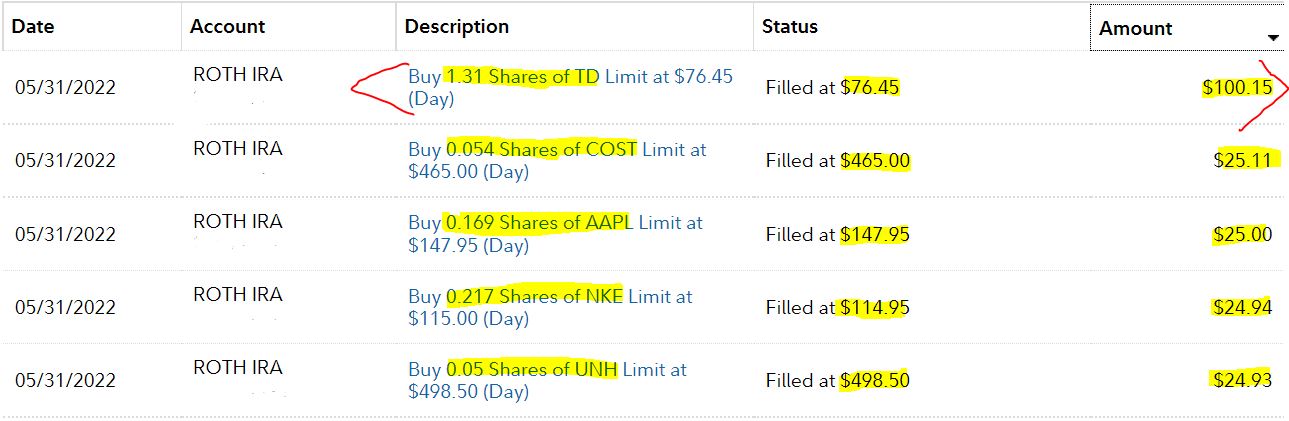This screenshot has height=421, width=1289.
Task: Select the Amount column header label
Action: (x=1136, y=29)
